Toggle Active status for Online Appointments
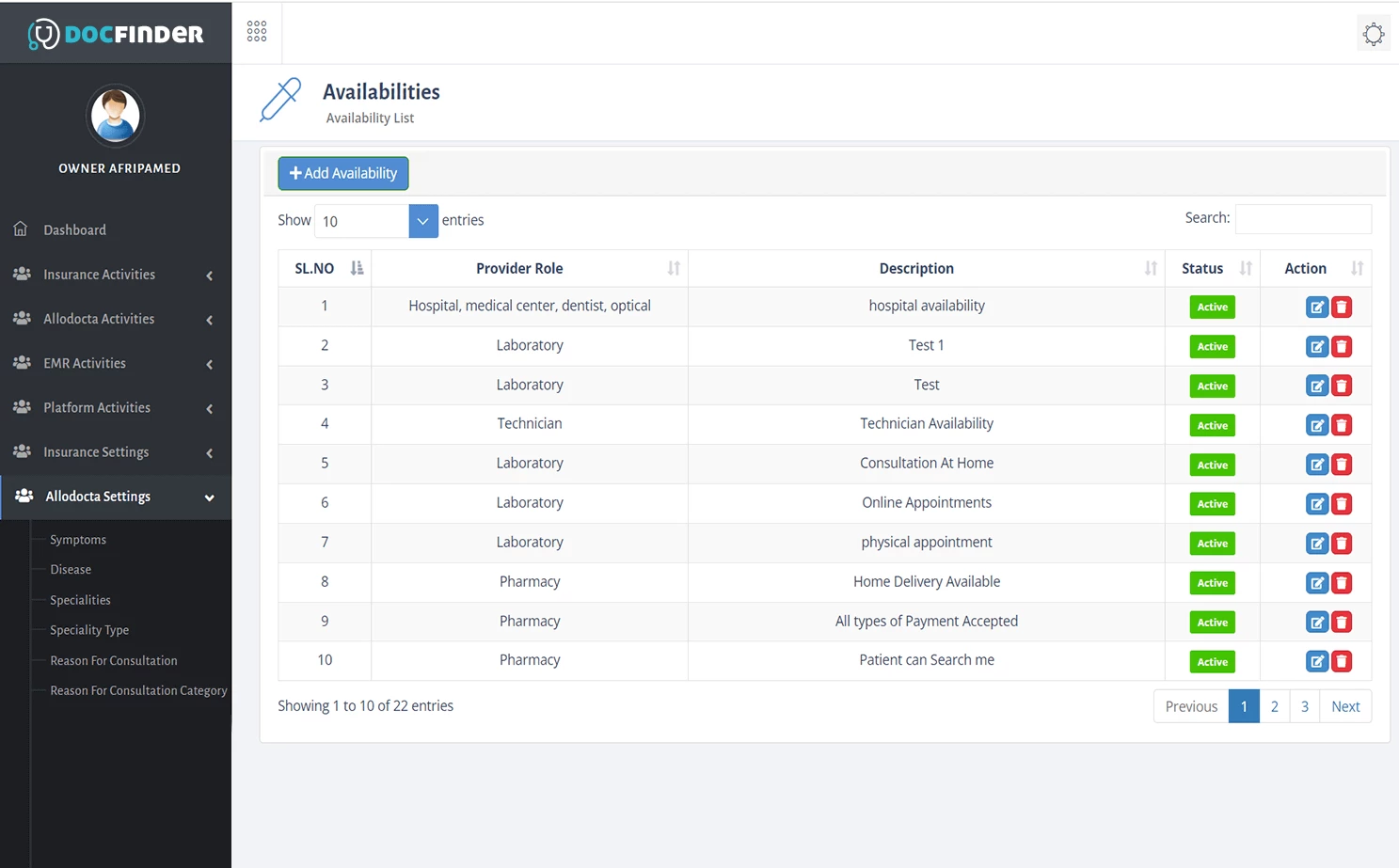Image resolution: width=1399 pixels, height=868 pixels. [x=1212, y=503]
